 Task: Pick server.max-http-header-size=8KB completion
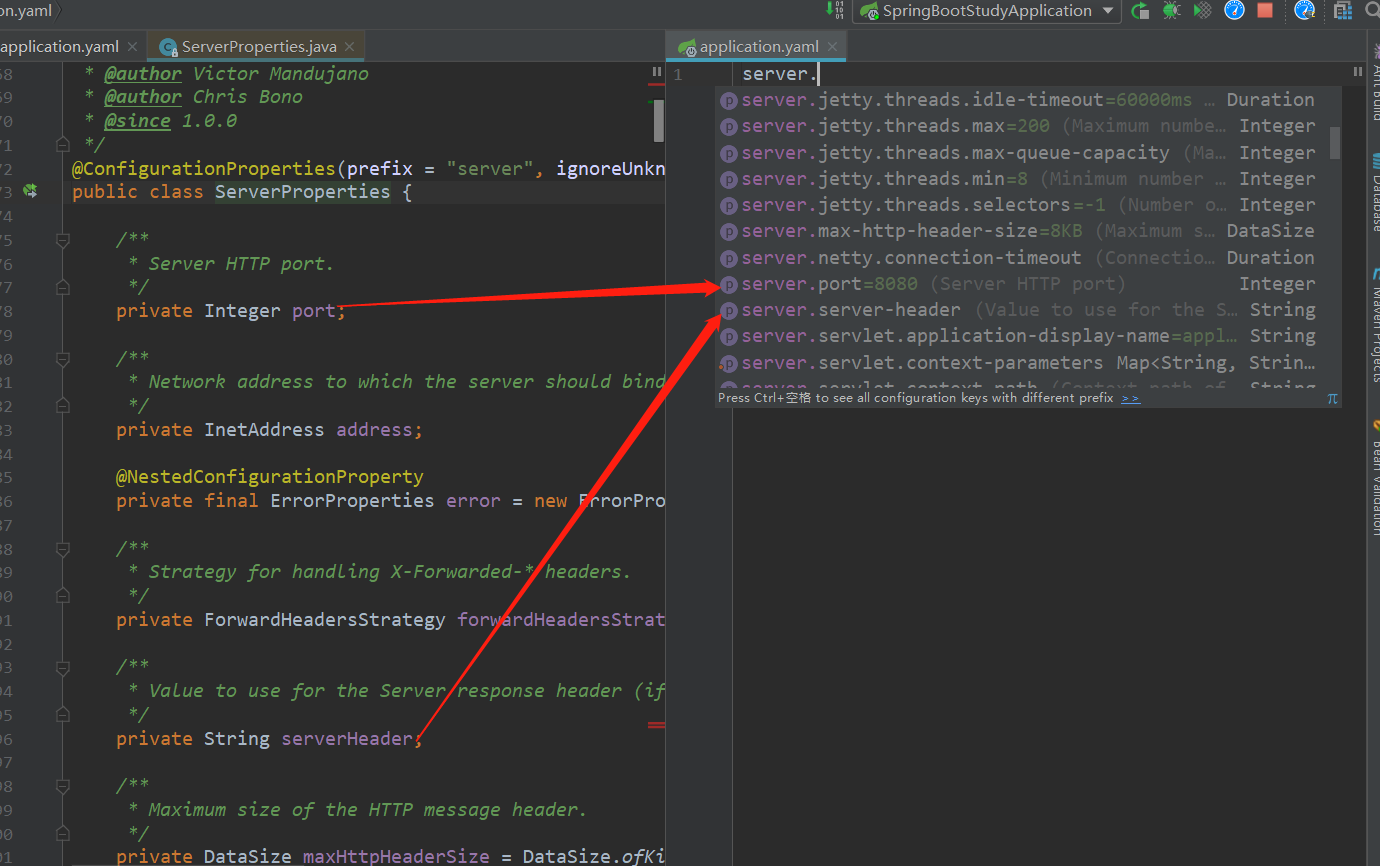point(1022,231)
